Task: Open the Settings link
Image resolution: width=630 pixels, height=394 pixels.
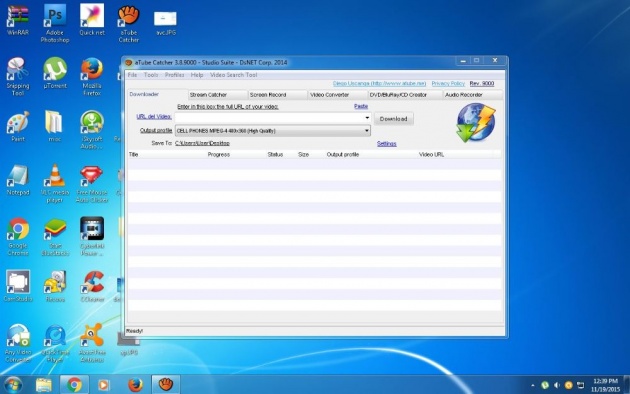Action: coord(387,144)
